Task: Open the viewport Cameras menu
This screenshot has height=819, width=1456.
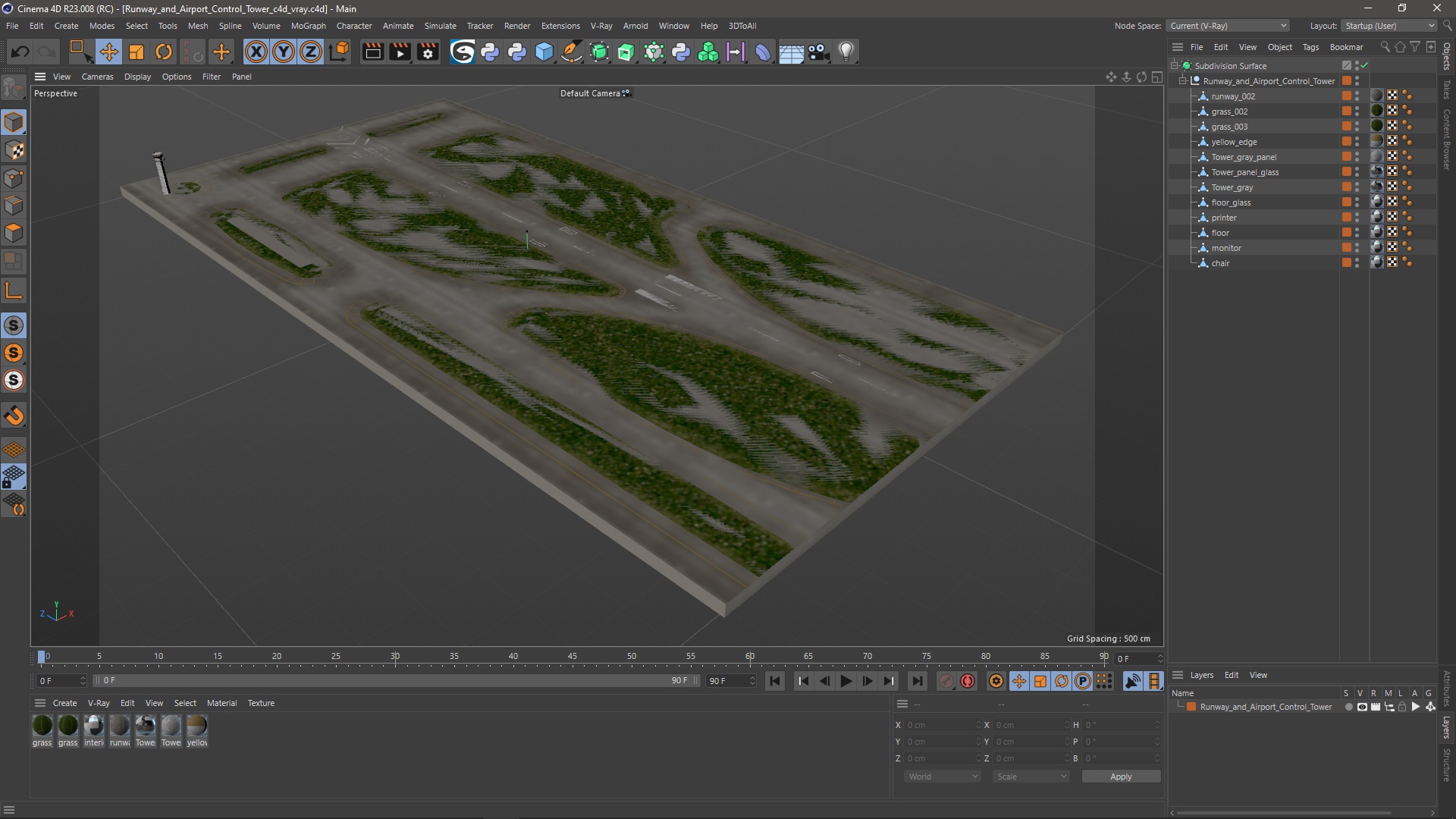Action: 97,77
